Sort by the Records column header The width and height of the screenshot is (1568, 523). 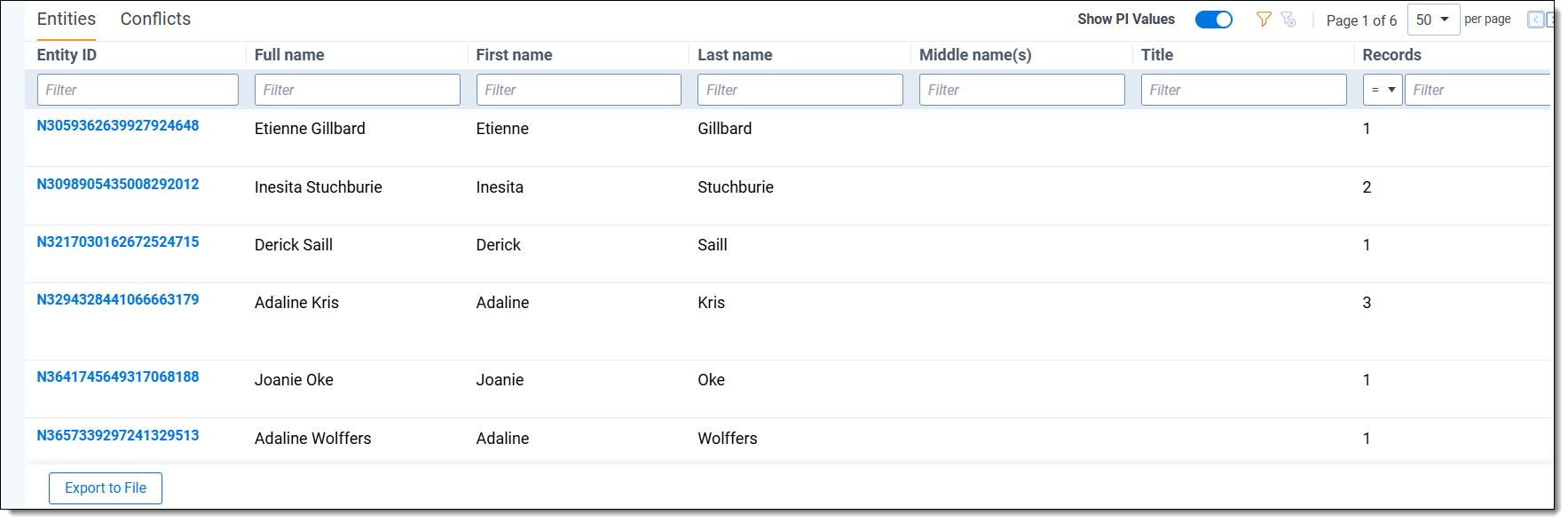[1391, 55]
